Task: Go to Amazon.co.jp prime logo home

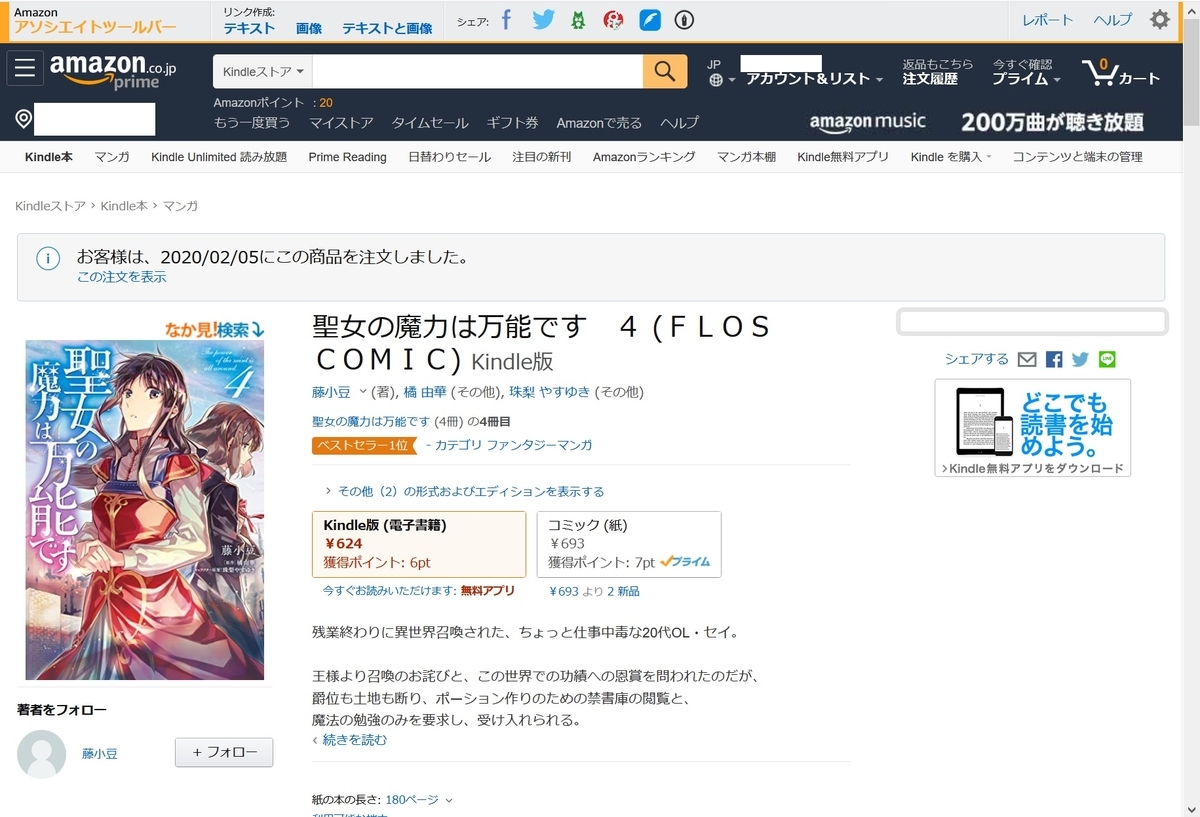Action: (x=113, y=70)
